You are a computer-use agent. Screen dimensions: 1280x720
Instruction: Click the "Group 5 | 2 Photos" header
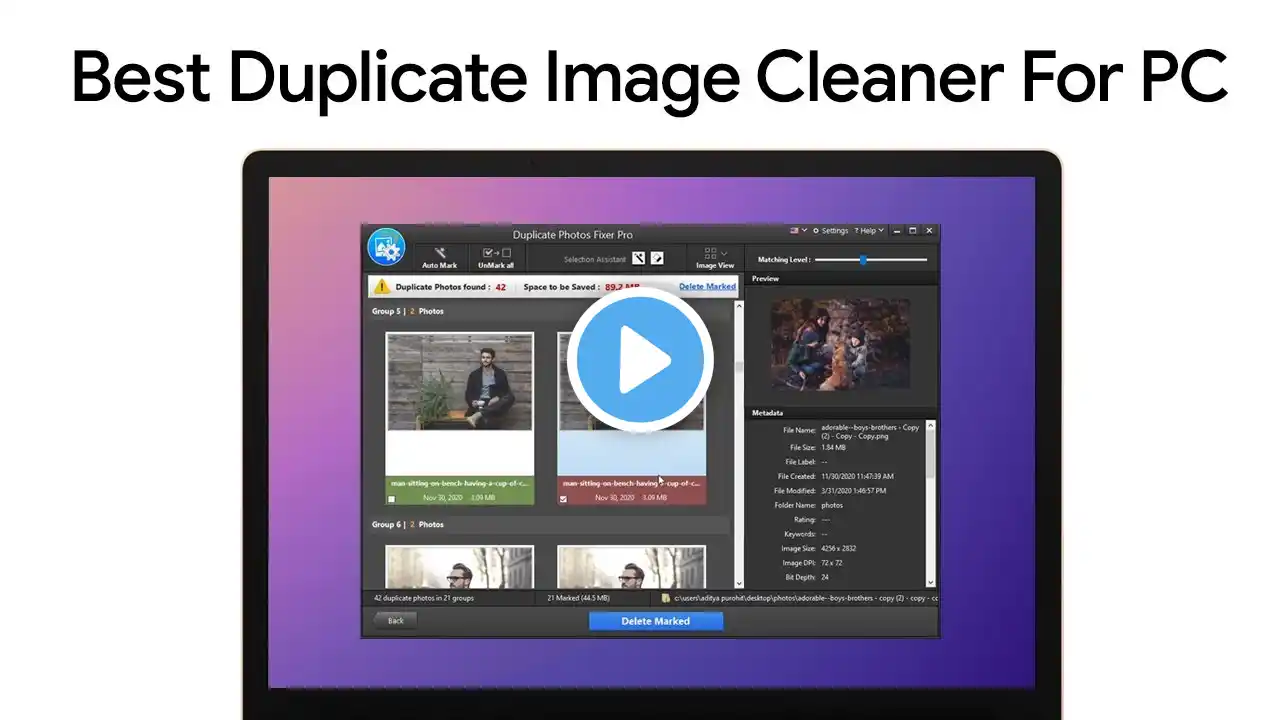(408, 311)
